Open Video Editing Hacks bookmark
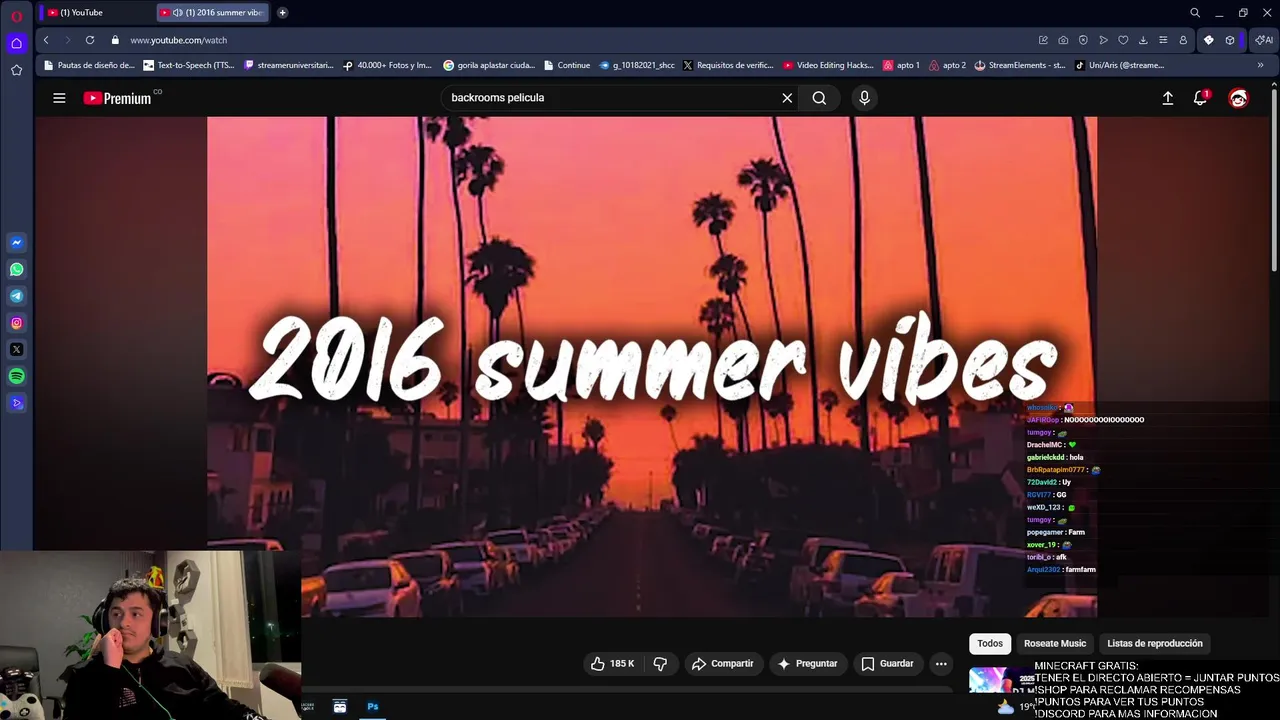This screenshot has height=720, width=1280. pyautogui.click(x=828, y=65)
